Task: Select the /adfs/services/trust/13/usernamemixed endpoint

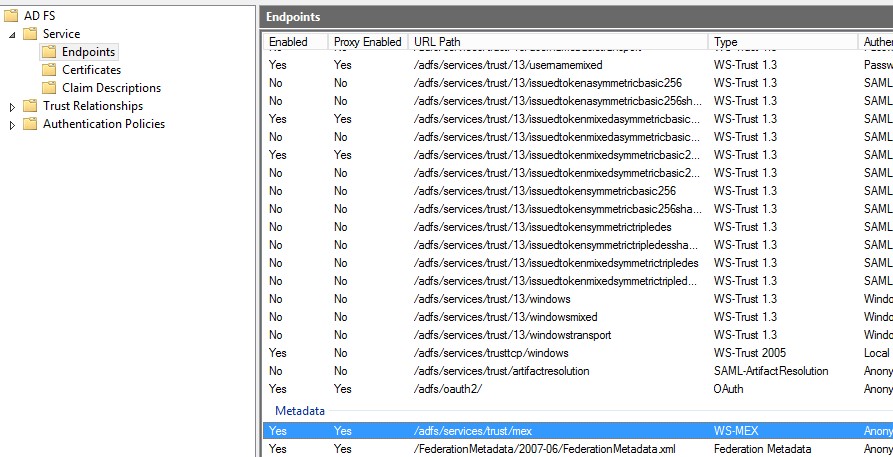Action: point(578,65)
